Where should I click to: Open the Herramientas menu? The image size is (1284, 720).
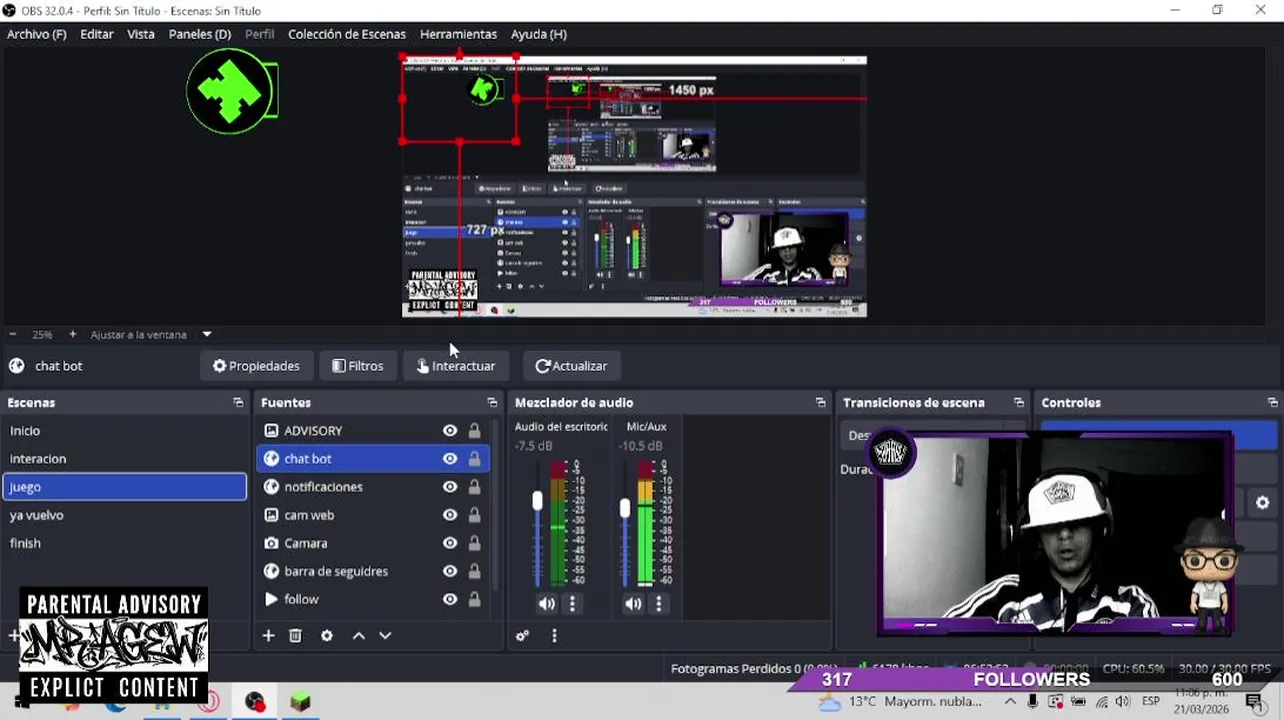pos(458,34)
